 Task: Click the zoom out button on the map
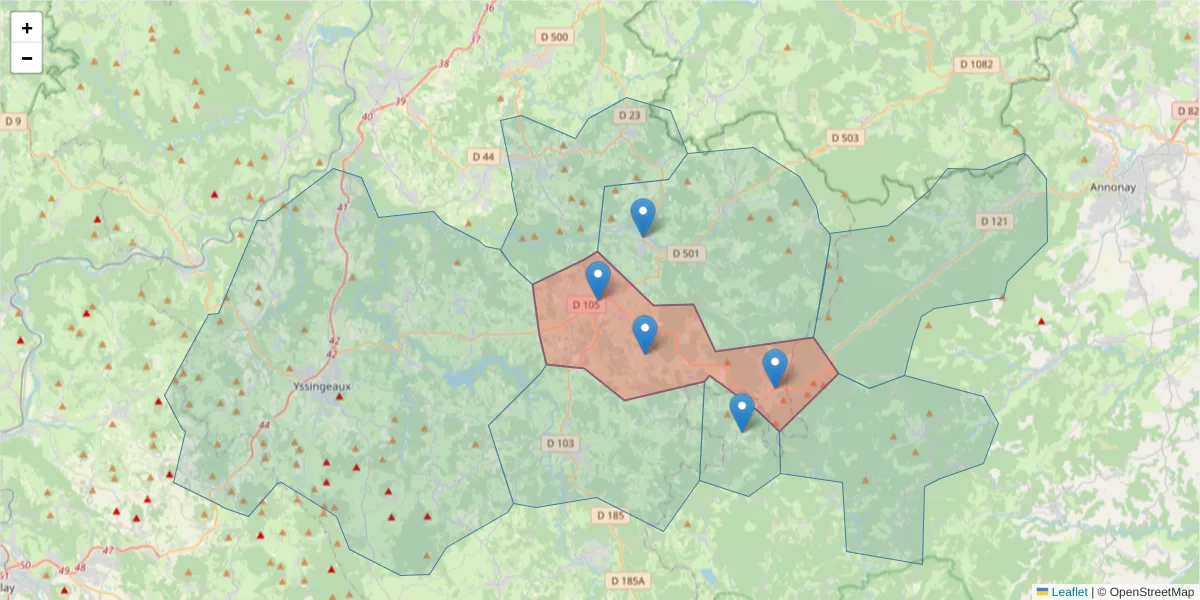pos(26,58)
